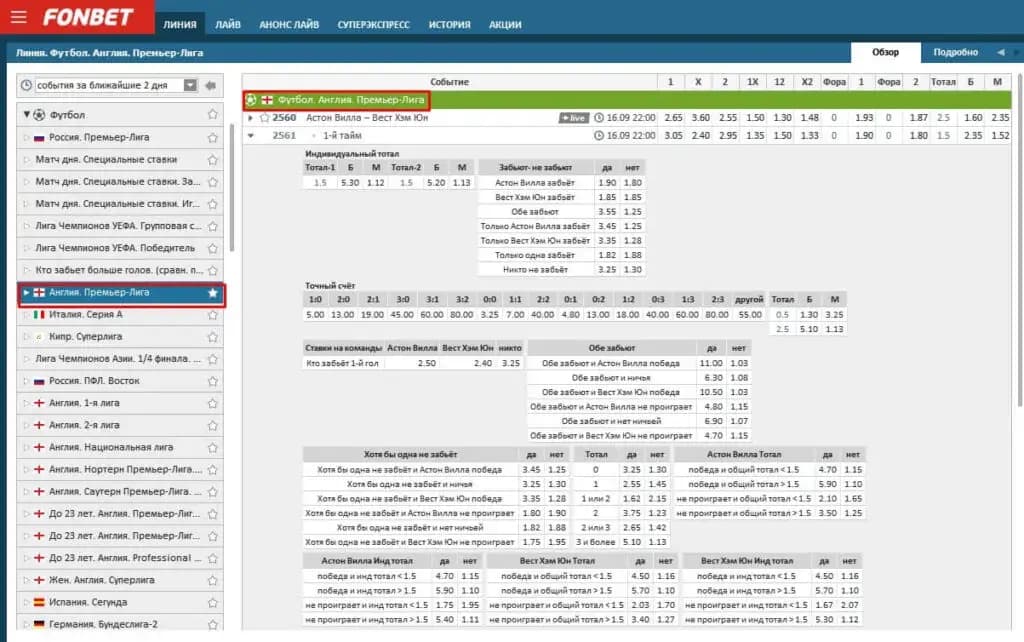Click the Fonbet logo

tap(88, 17)
